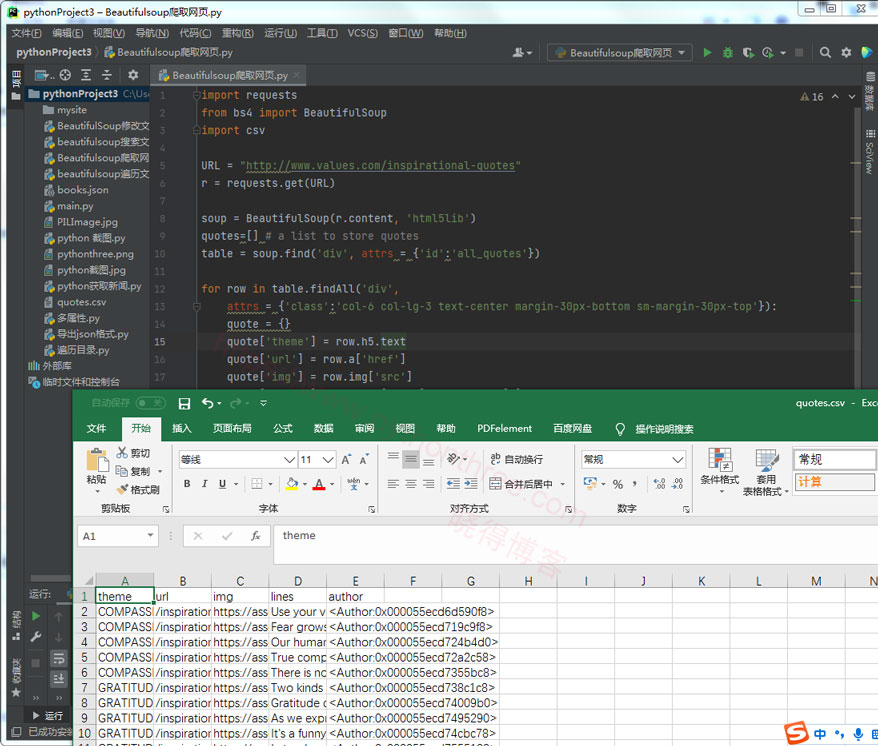
Task: Apply yellow fill color to cell
Action: pos(292,484)
